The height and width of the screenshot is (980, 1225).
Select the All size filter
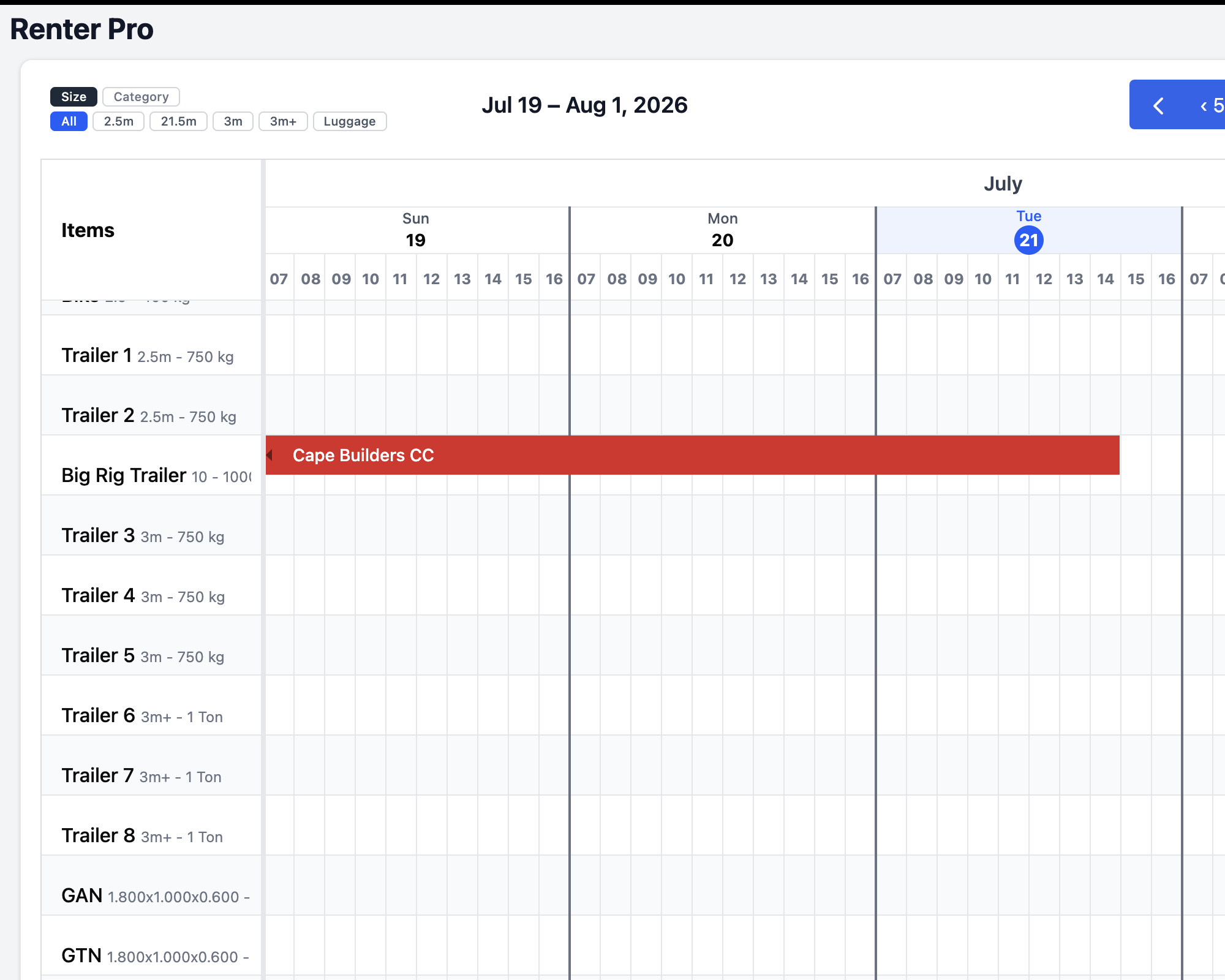(x=69, y=121)
